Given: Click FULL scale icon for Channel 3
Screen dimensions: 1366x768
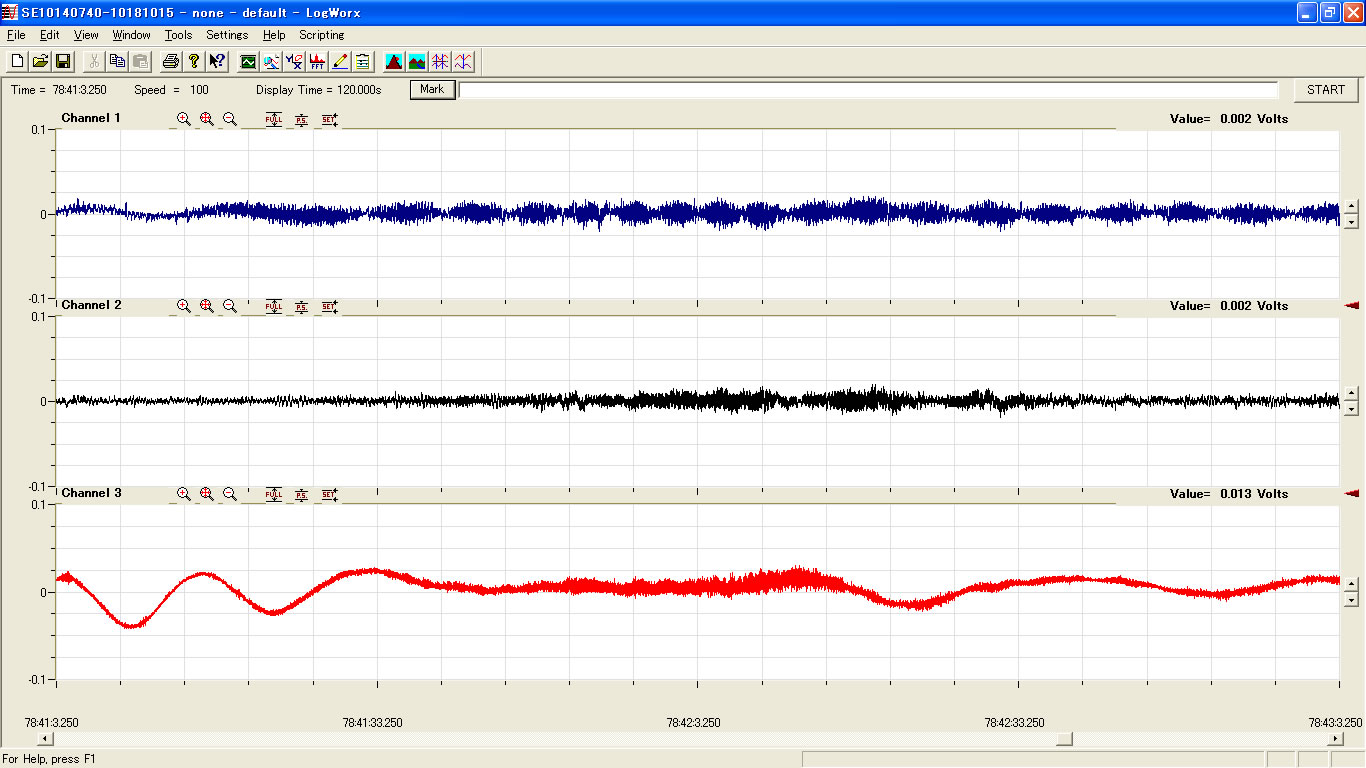Looking at the screenshot, I should pos(274,494).
